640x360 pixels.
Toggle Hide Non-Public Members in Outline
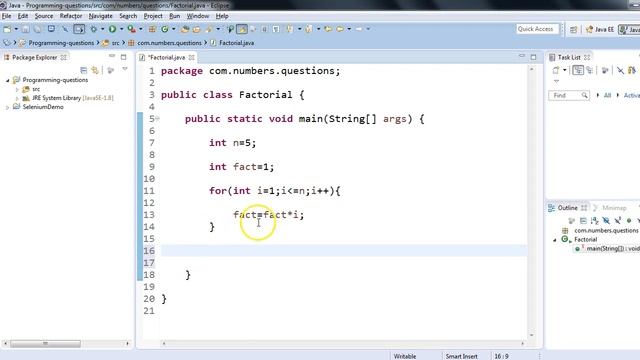pos(629,221)
